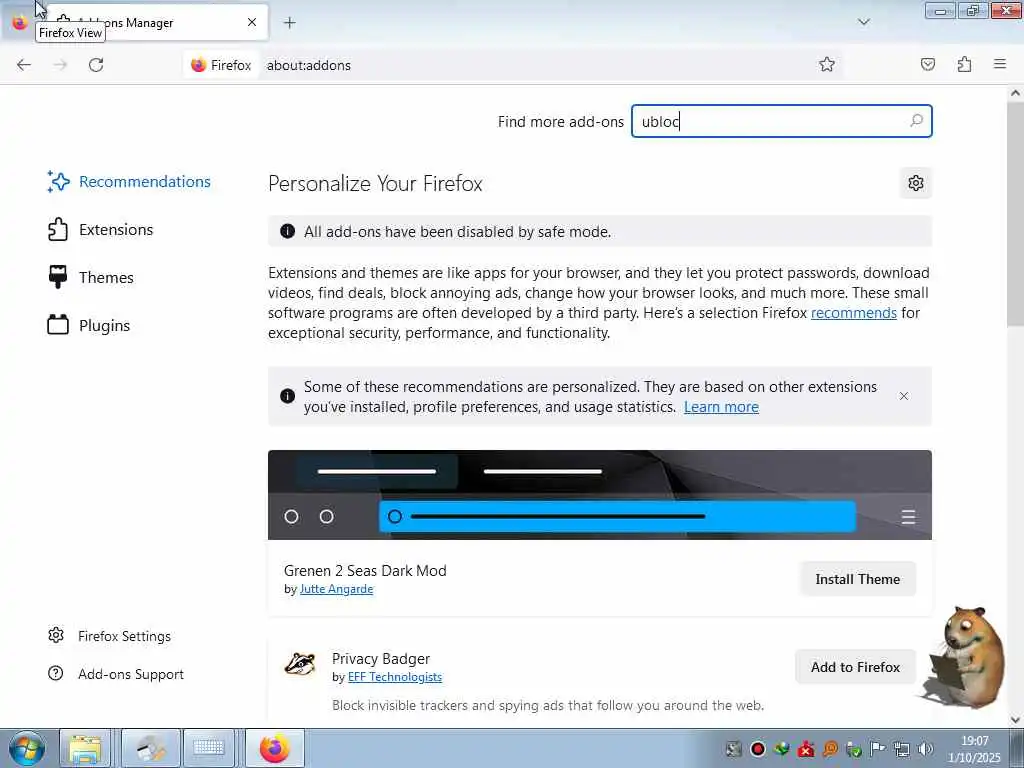This screenshot has width=1024, height=768.
Task: Open the Firefox hamburger application menu
Action: pos(1000,64)
